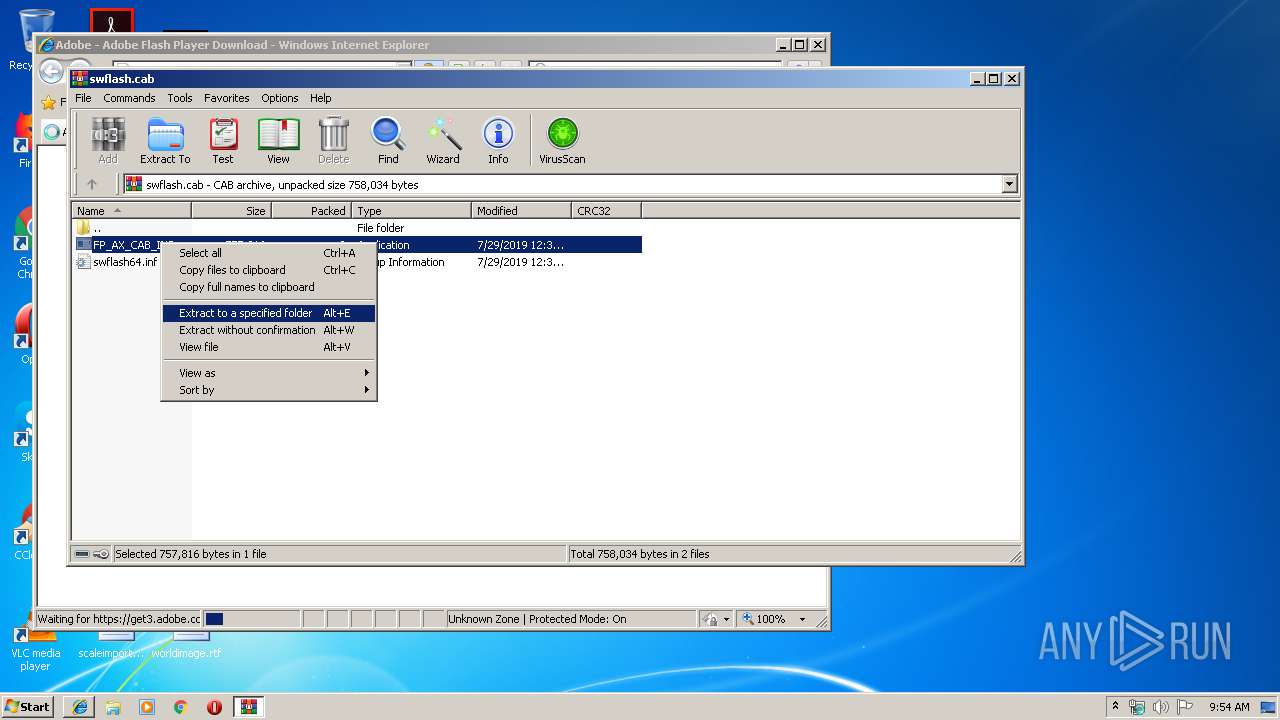Open the Options menu
The image size is (1280, 720).
[x=280, y=98]
